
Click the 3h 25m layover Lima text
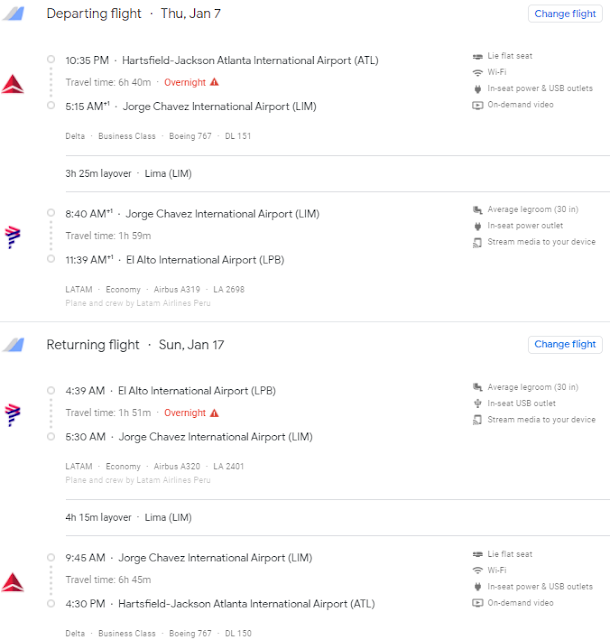(128, 173)
